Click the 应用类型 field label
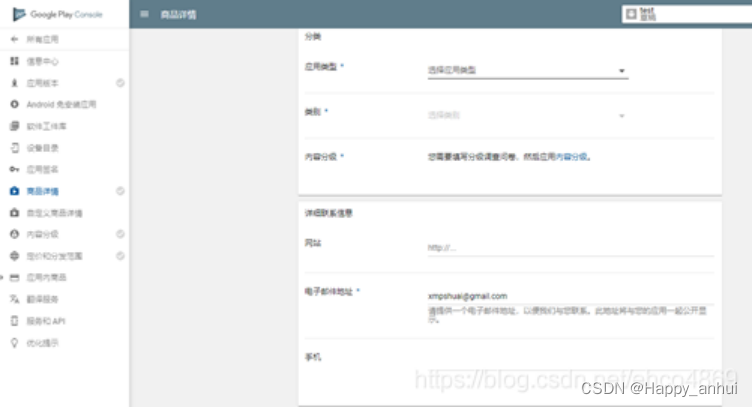This screenshot has height=407, width=752. [x=321, y=67]
